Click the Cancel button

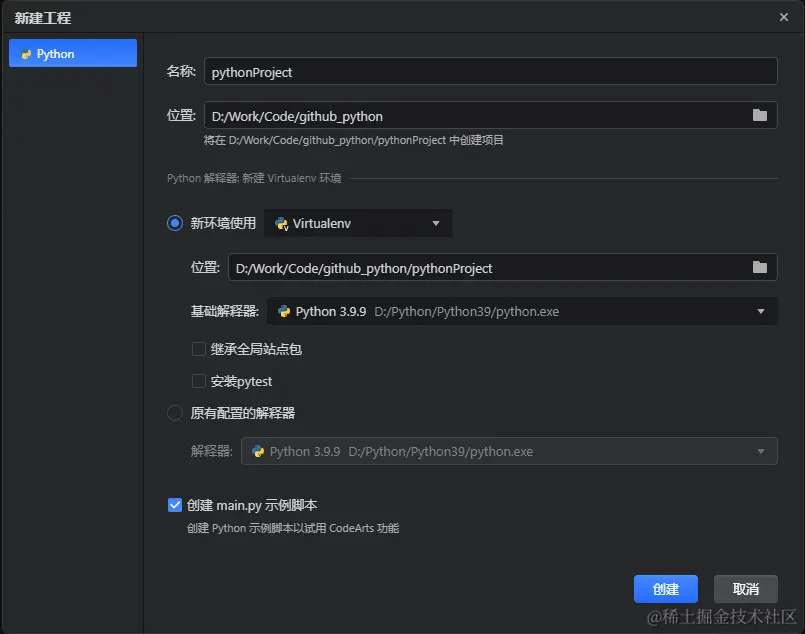(745, 589)
